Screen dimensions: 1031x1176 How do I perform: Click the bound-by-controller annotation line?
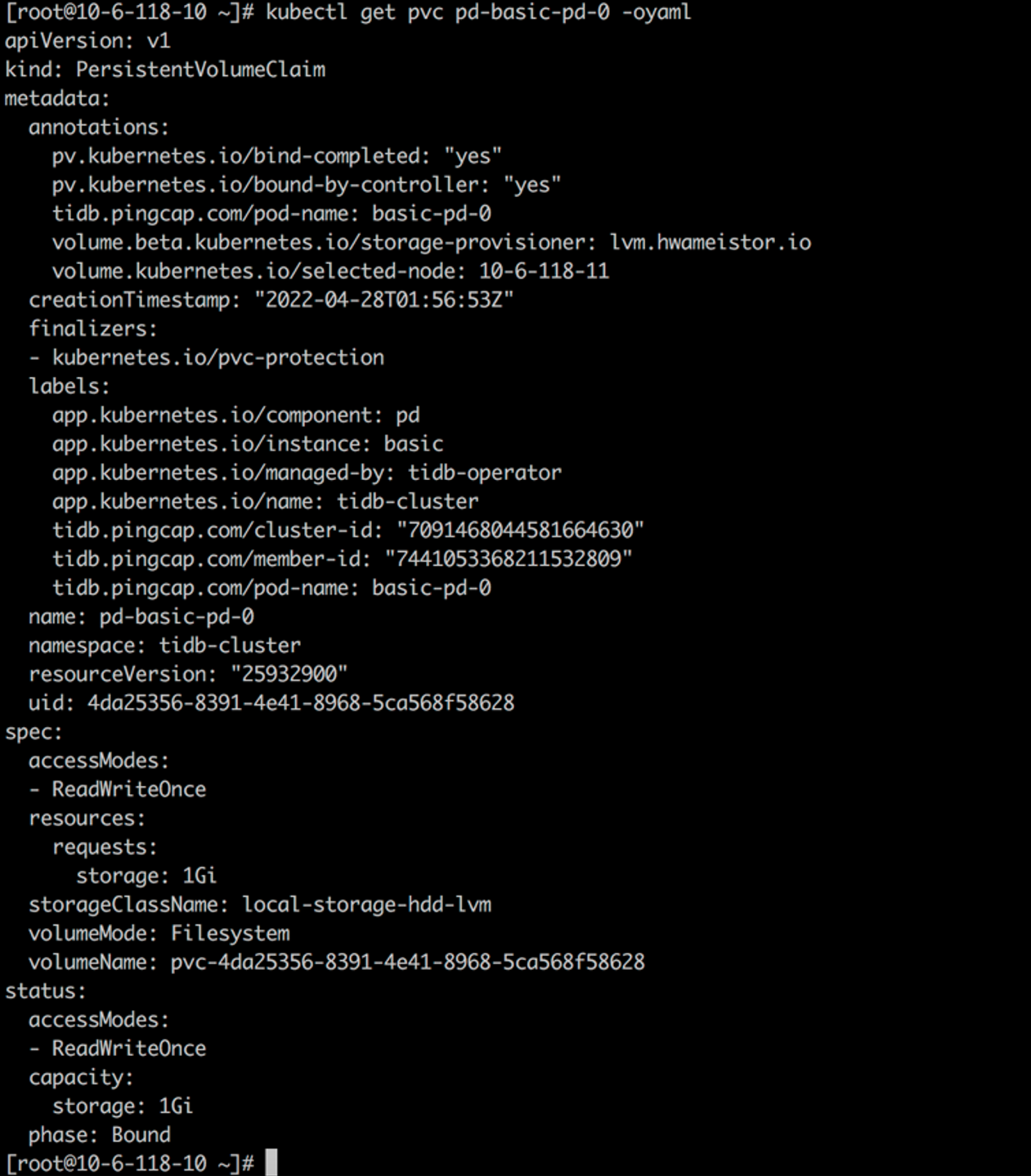[306, 185]
